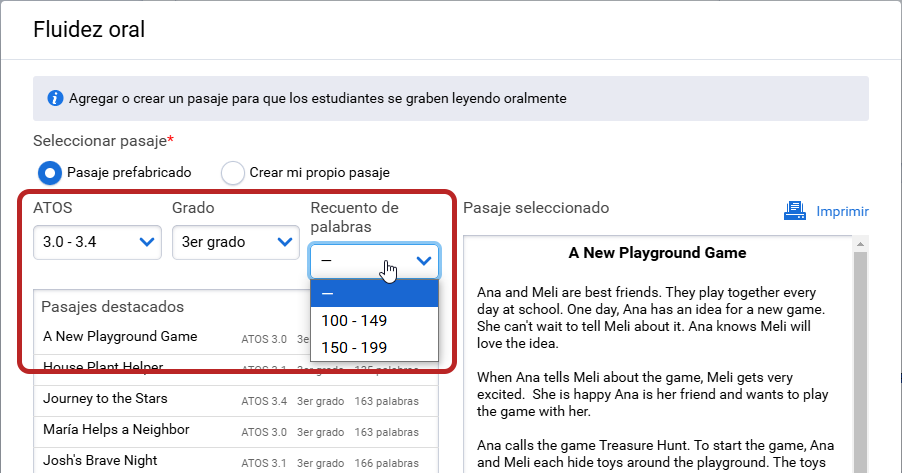Click the 163 palabras value for Journey to the Stars

coord(387,401)
